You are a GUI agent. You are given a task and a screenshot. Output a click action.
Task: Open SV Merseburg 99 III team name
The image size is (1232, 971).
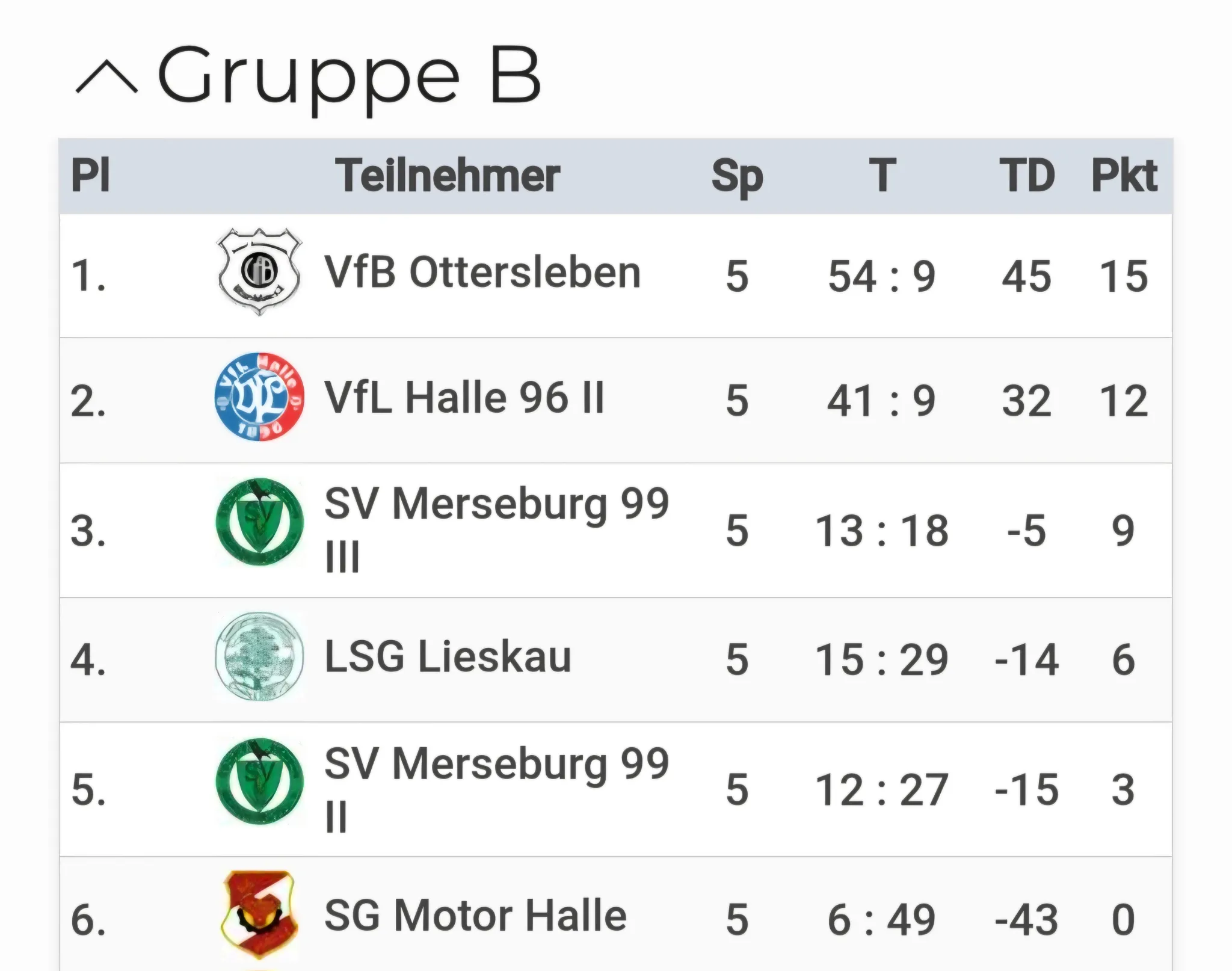497,530
